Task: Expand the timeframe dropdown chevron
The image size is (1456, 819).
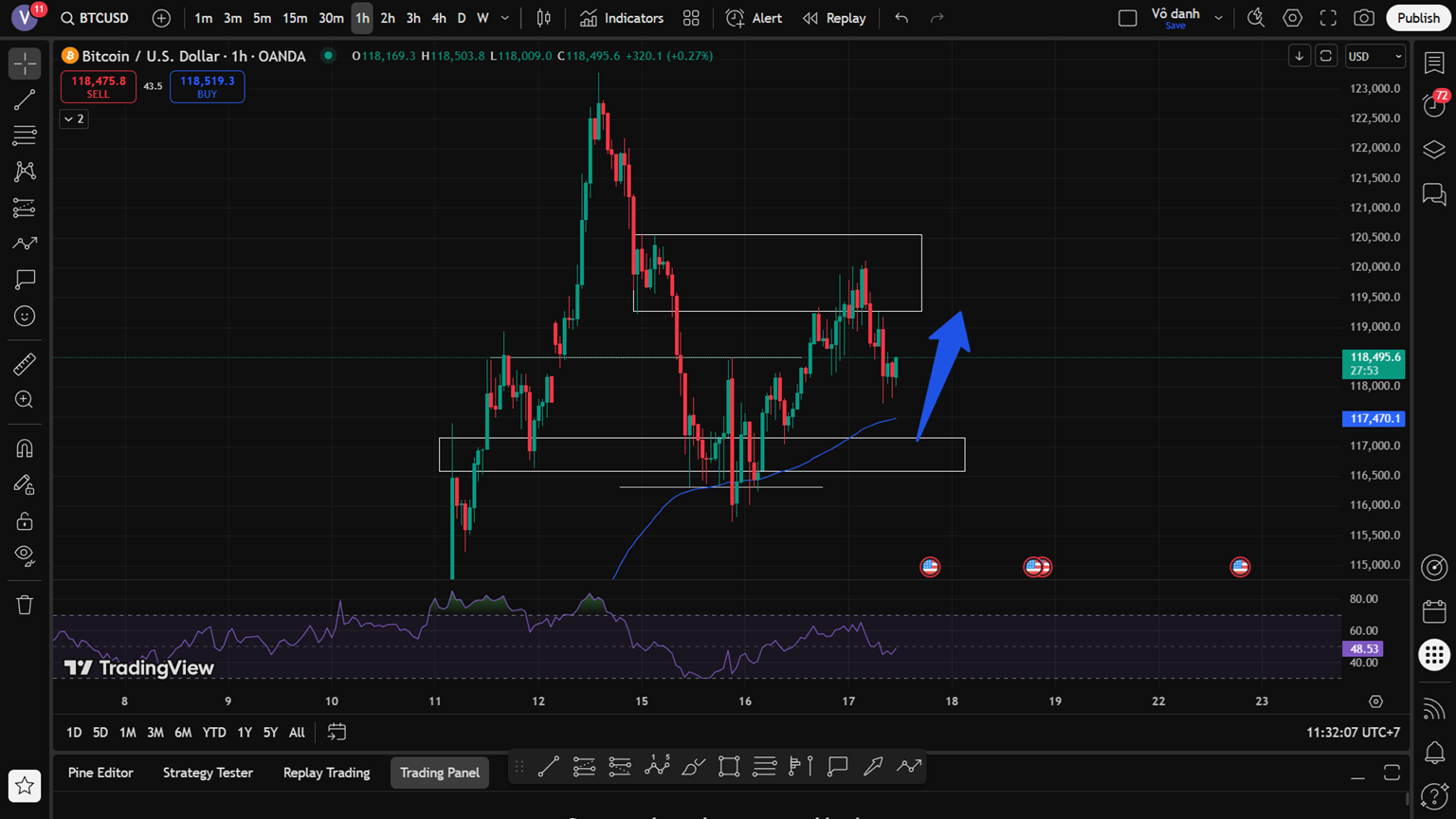Action: pos(505,18)
